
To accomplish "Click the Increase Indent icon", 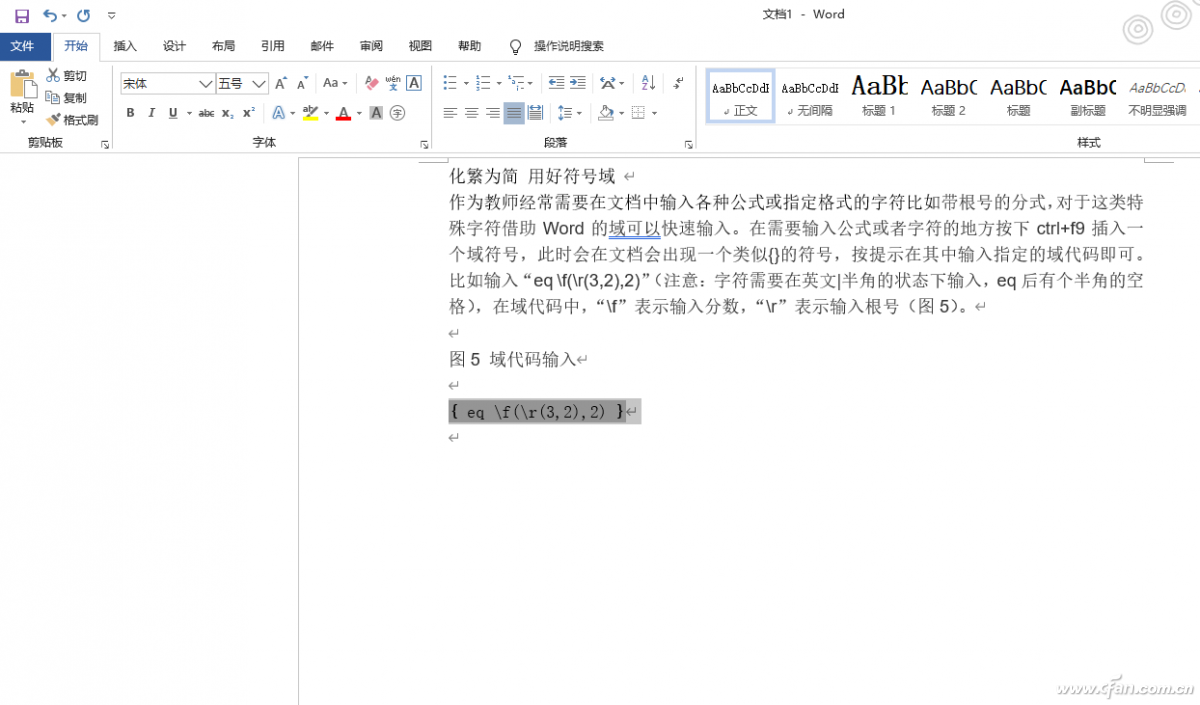I will (x=578, y=83).
